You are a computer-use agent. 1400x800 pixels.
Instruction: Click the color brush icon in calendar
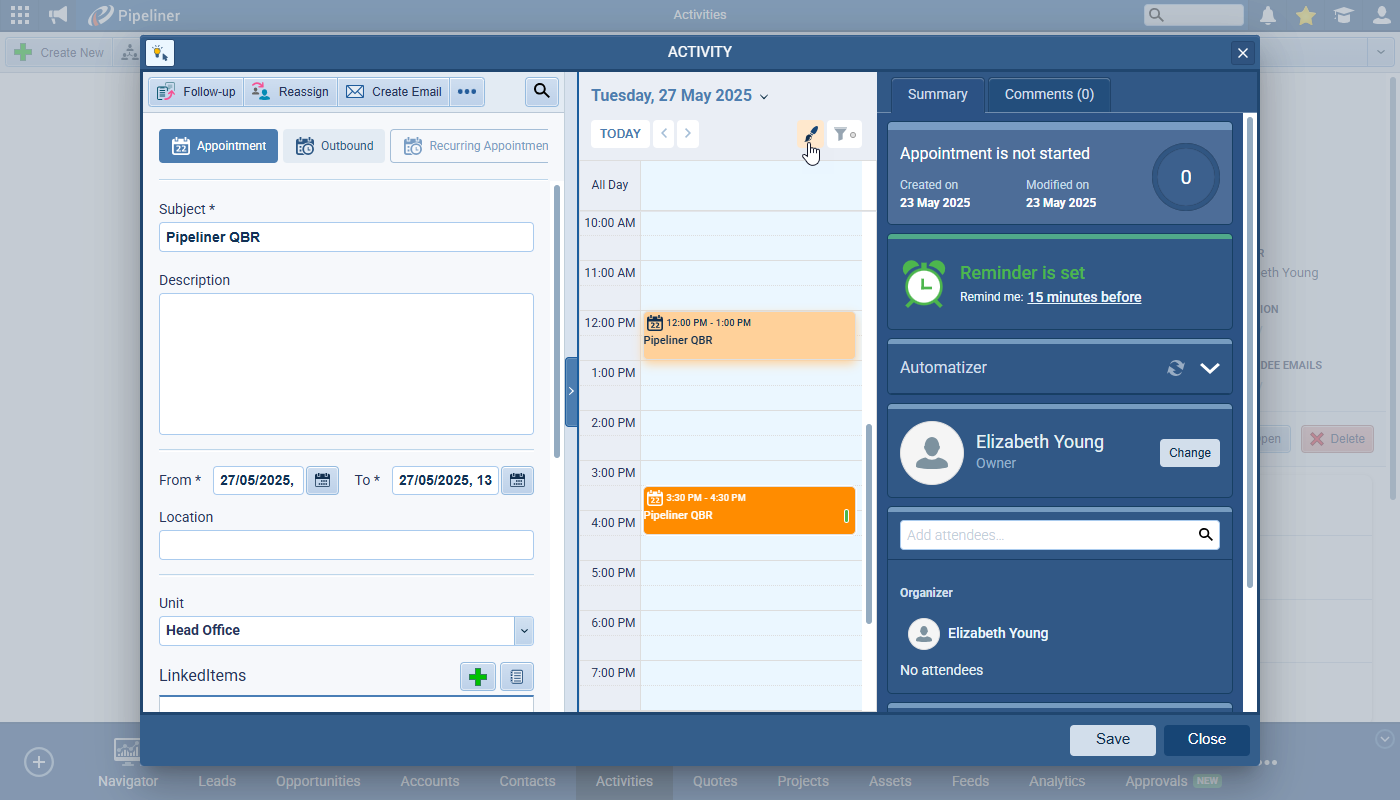tap(810, 134)
